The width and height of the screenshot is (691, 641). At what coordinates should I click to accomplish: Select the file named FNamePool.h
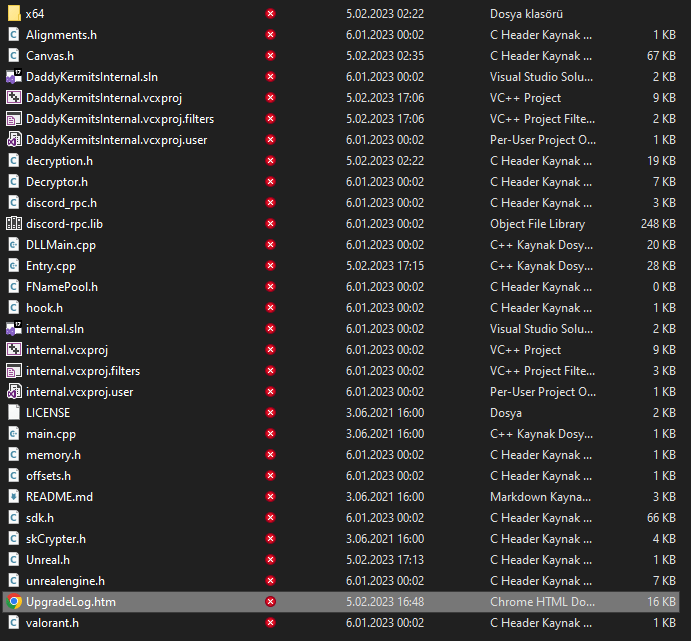[62, 287]
